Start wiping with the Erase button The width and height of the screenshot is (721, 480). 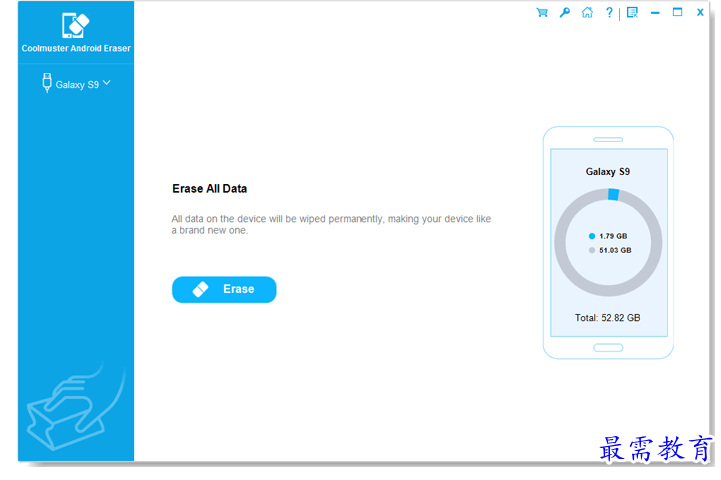pyautogui.click(x=224, y=290)
